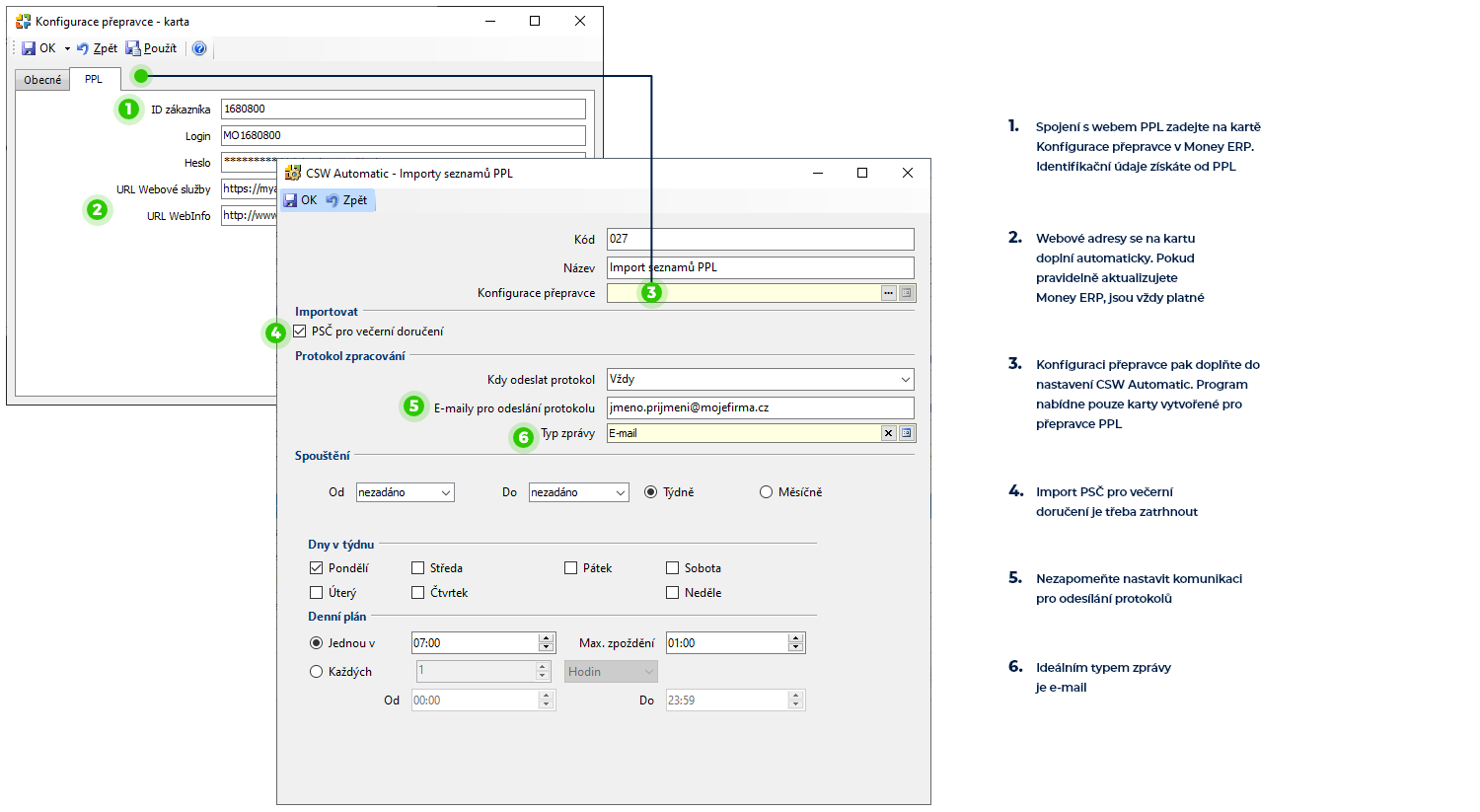The image size is (1480, 812).
Task: Click OK save icon in CSW Automatic window
Action: click(x=300, y=200)
